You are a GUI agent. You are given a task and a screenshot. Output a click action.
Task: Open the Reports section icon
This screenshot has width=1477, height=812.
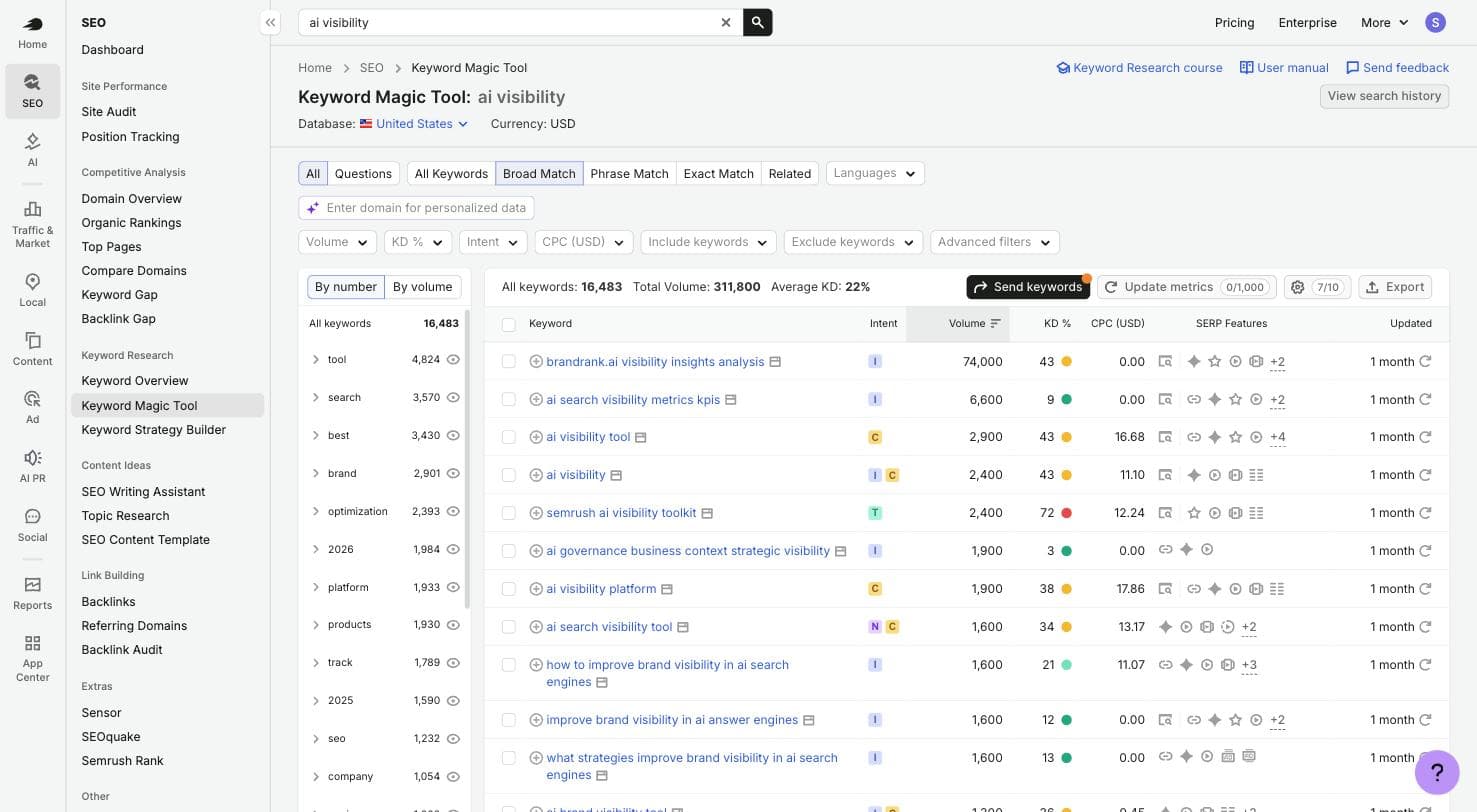tap(32, 593)
